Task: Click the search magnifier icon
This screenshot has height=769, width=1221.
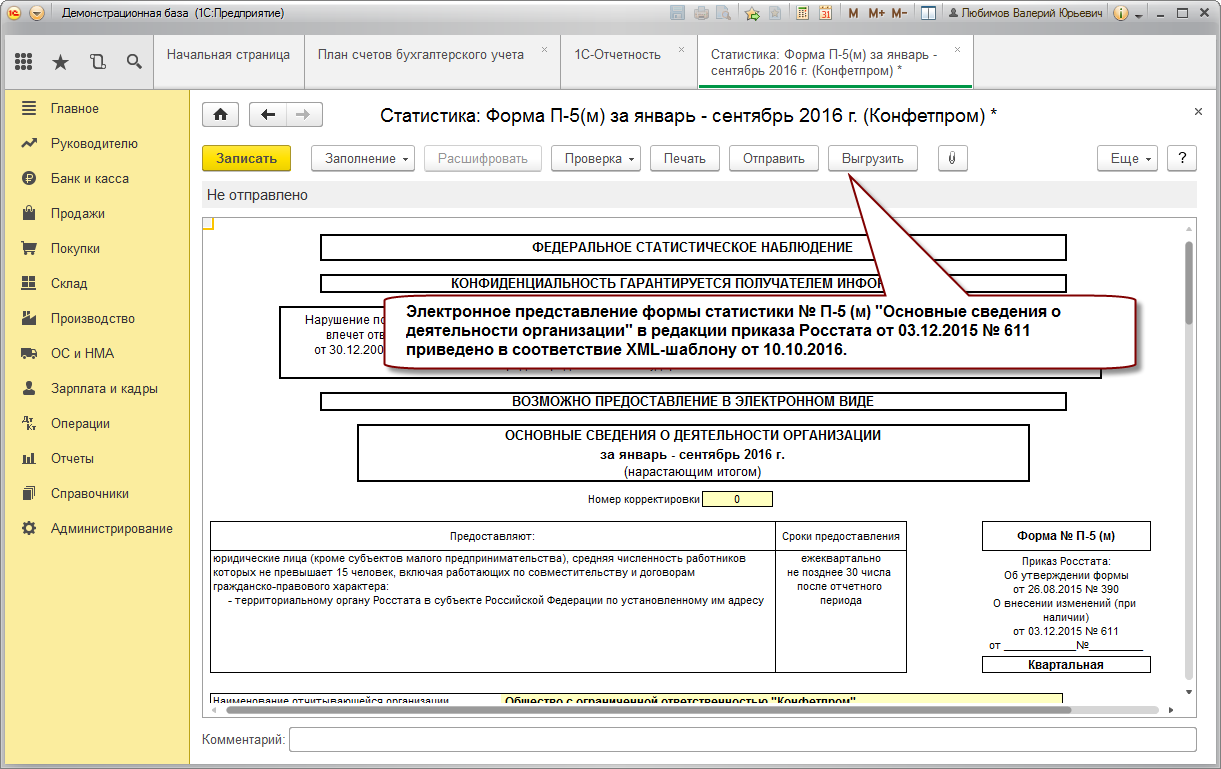Action: click(x=134, y=62)
